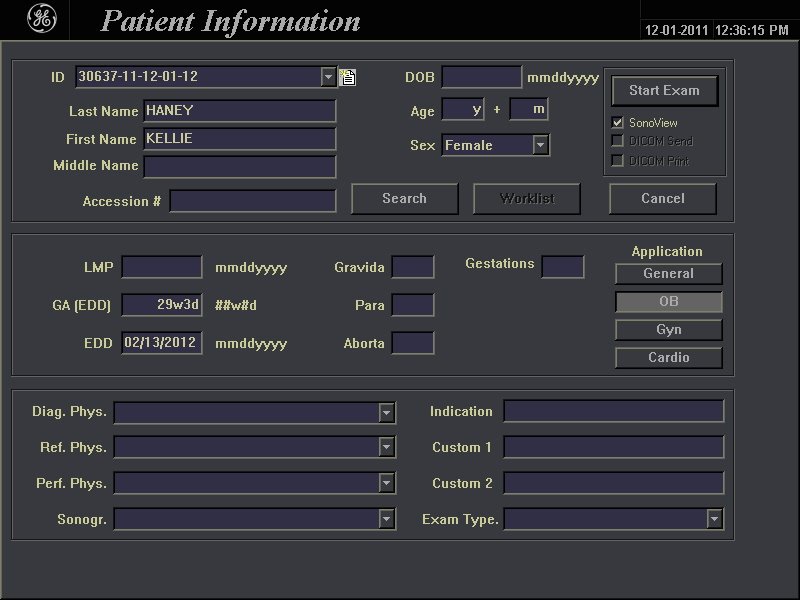The height and width of the screenshot is (600, 800).
Task: Select the General application
Action: (668, 273)
